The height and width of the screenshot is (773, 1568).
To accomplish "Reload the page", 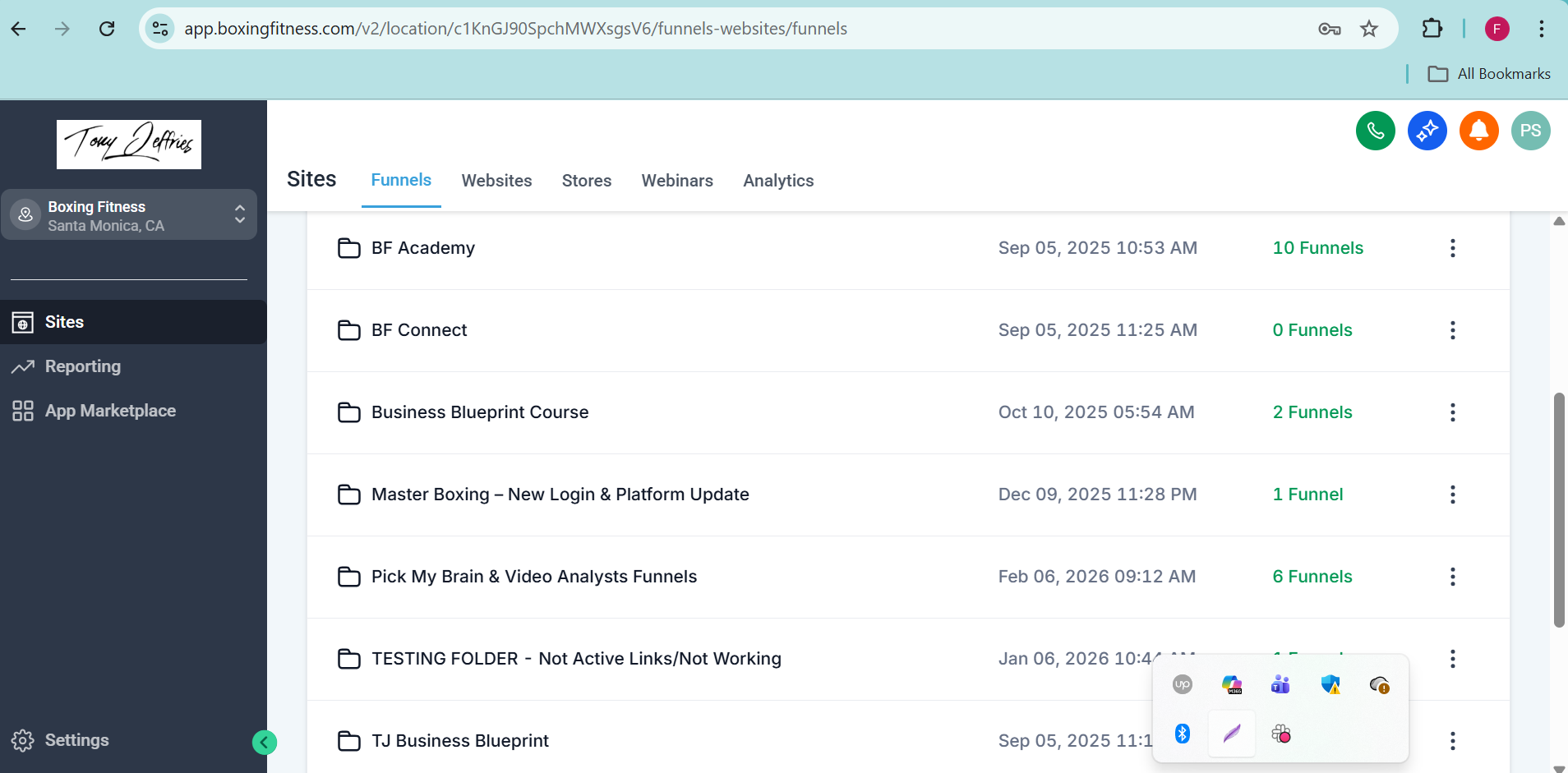I will click(107, 30).
